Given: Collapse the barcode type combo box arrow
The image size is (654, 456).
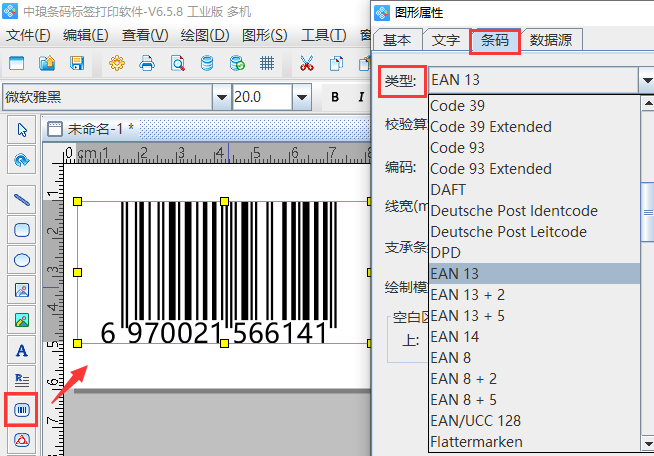Looking at the screenshot, I should (x=646, y=80).
